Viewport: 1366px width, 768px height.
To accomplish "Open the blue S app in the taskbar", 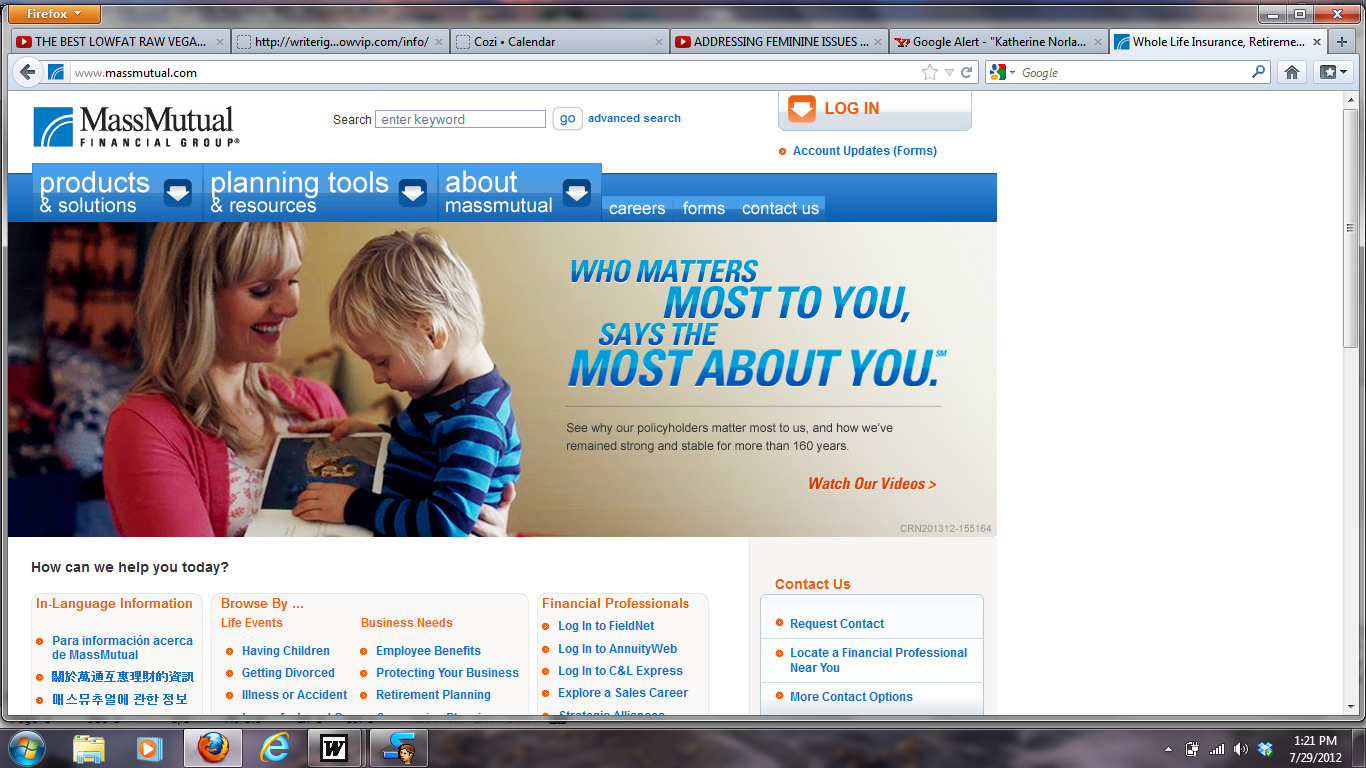I will pos(399,748).
